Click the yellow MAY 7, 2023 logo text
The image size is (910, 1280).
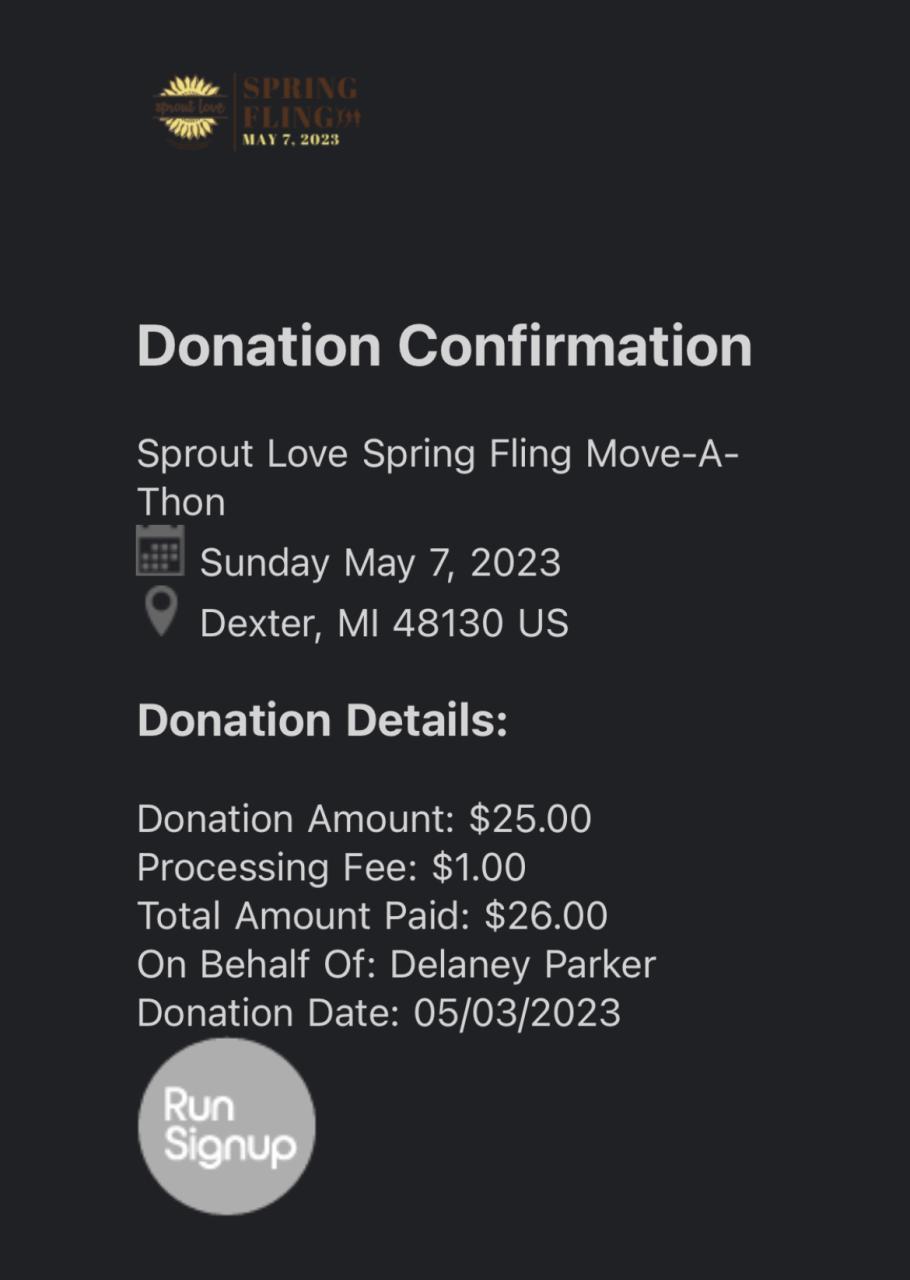(291, 140)
